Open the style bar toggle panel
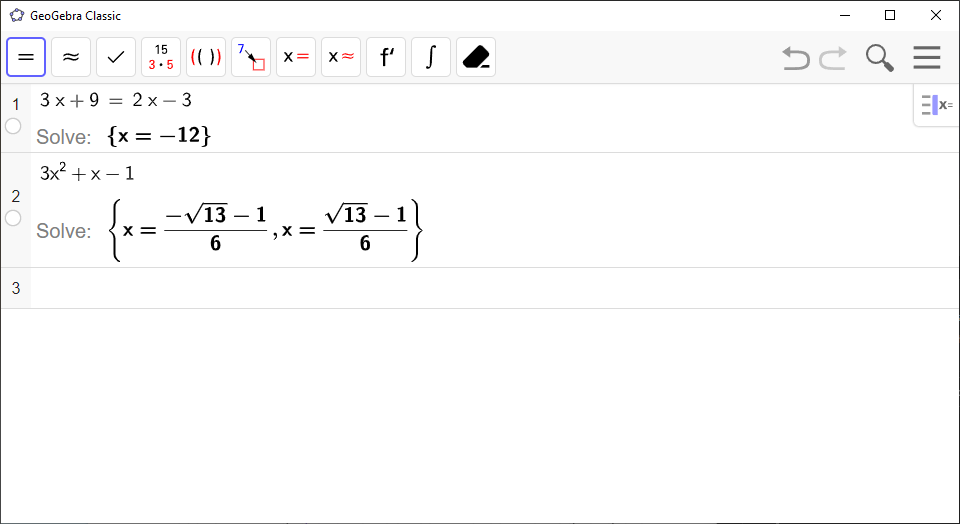The height and width of the screenshot is (524, 960). [x=937, y=105]
